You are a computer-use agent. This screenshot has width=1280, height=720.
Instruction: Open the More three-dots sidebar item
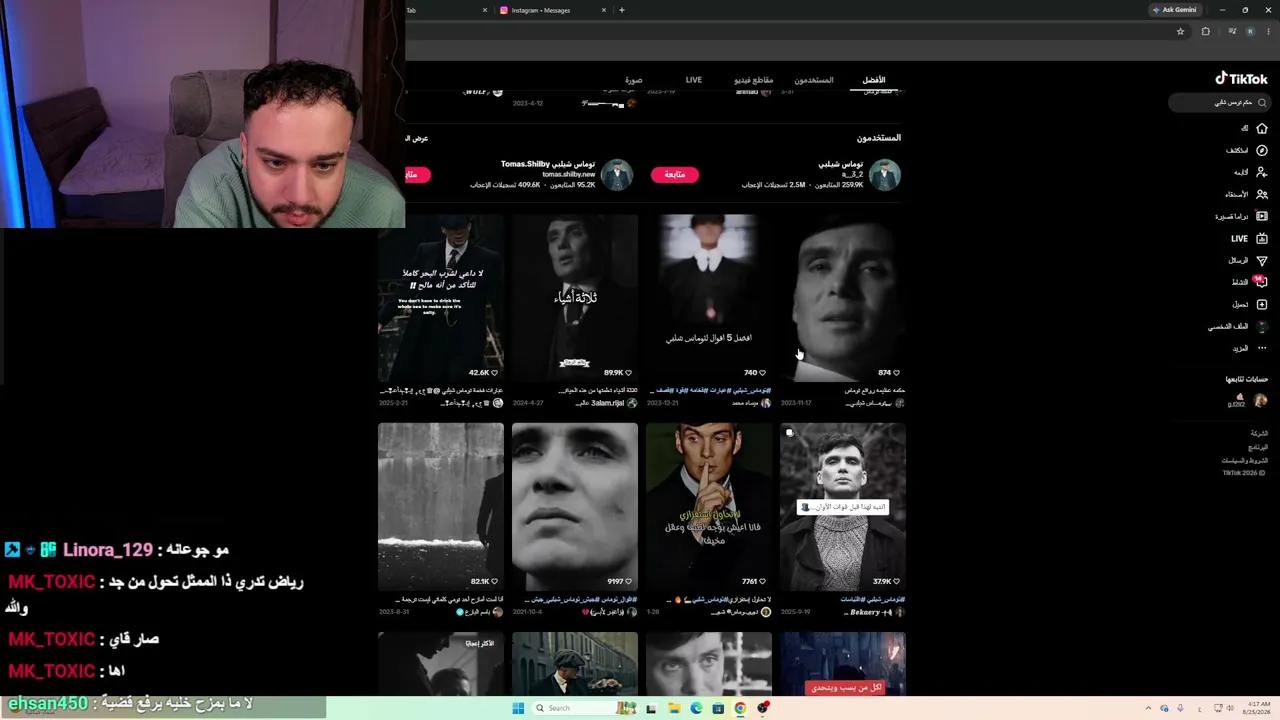pos(1261,348)
